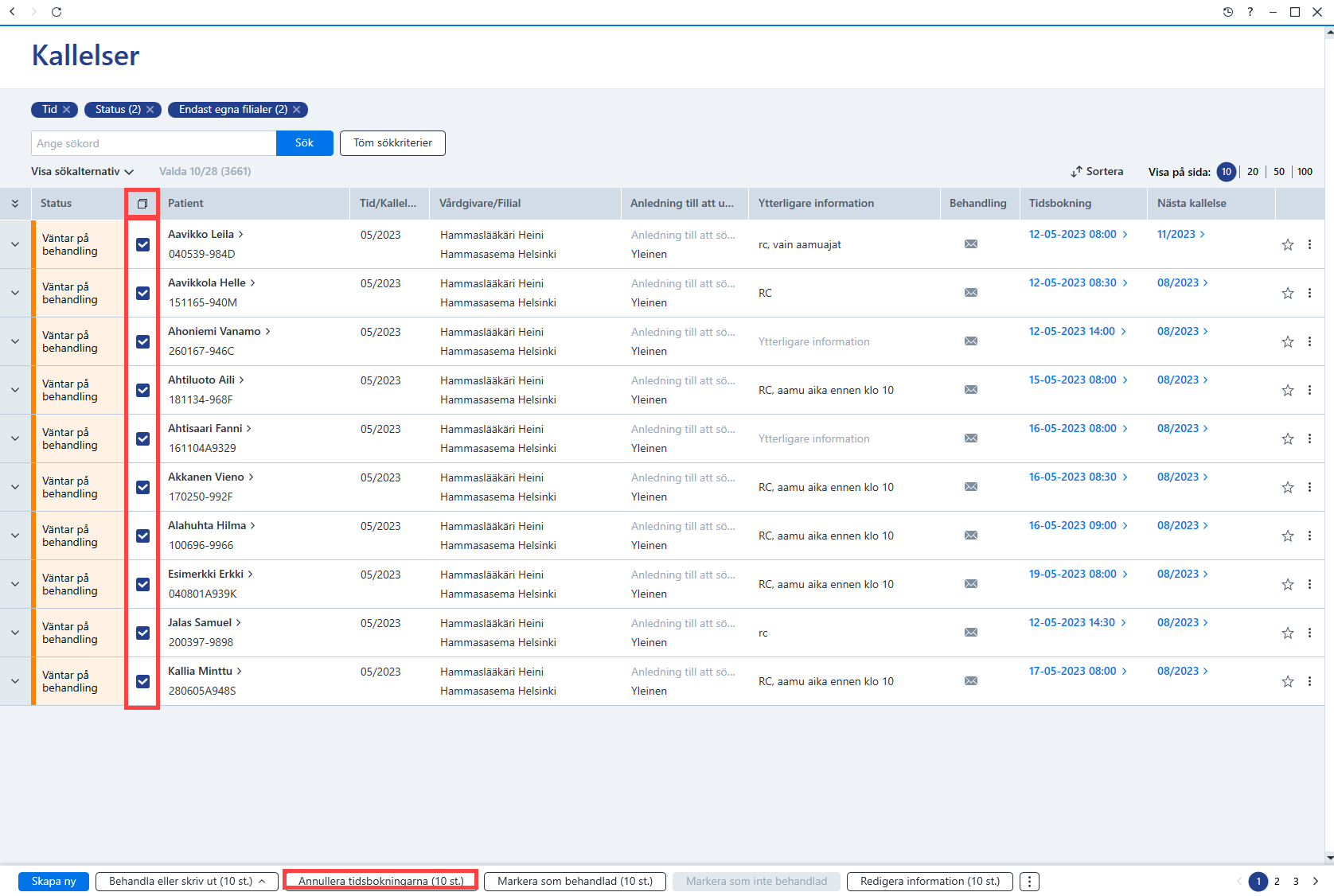Remove the Tid filter chip

67,110
